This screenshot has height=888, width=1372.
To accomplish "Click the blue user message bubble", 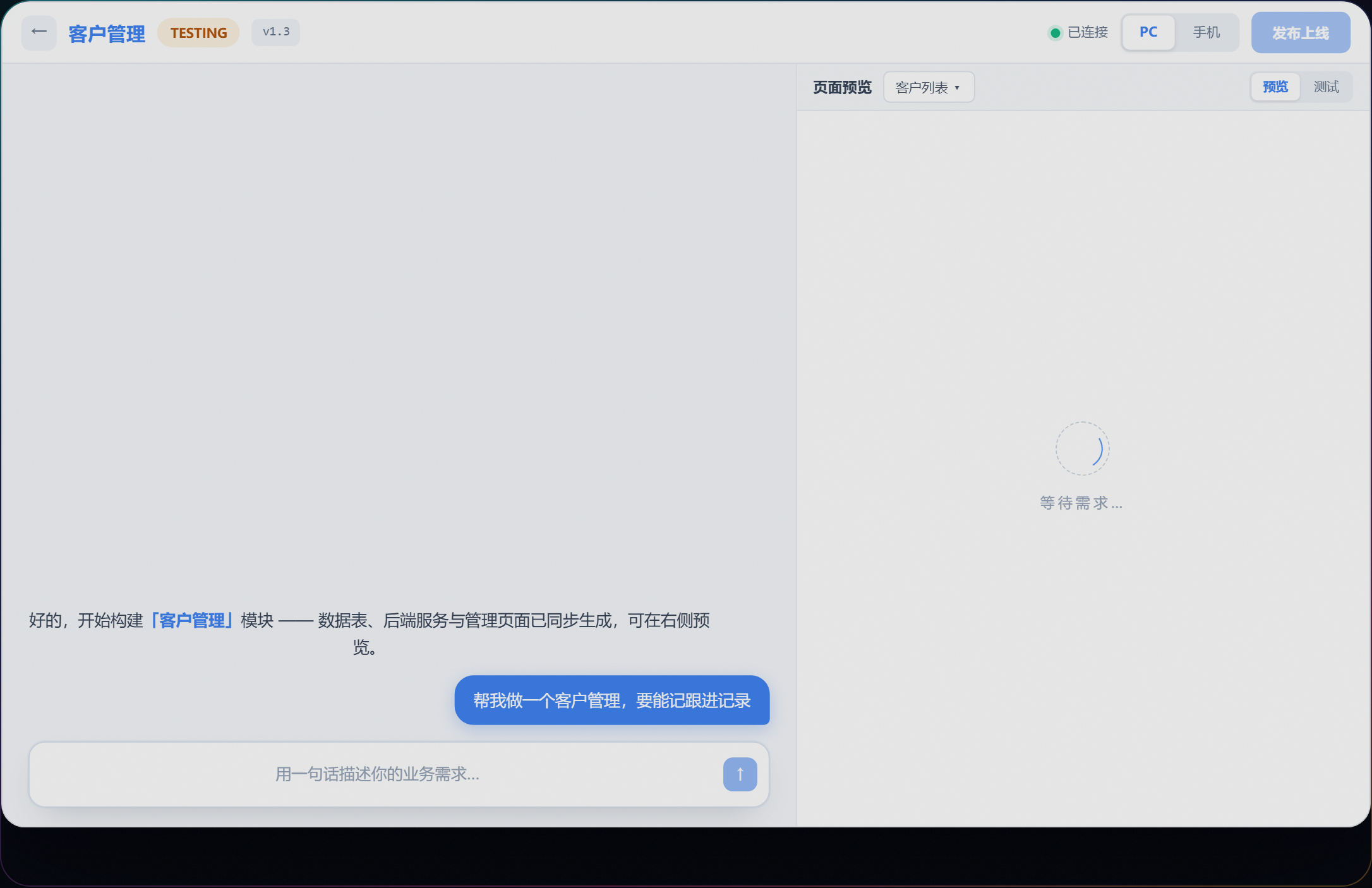I will [x=612, y=700].
